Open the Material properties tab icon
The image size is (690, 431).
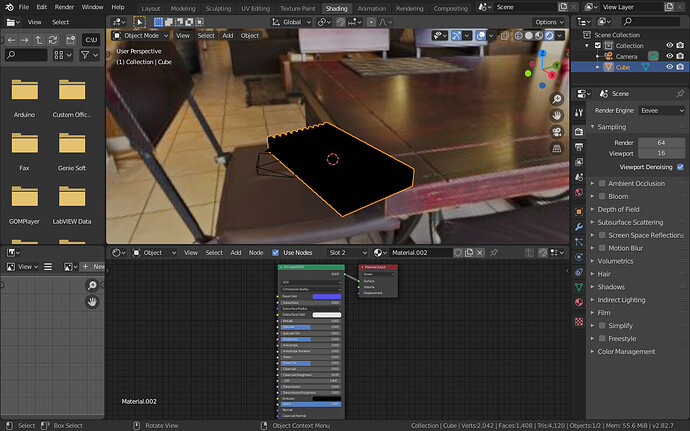579,302
